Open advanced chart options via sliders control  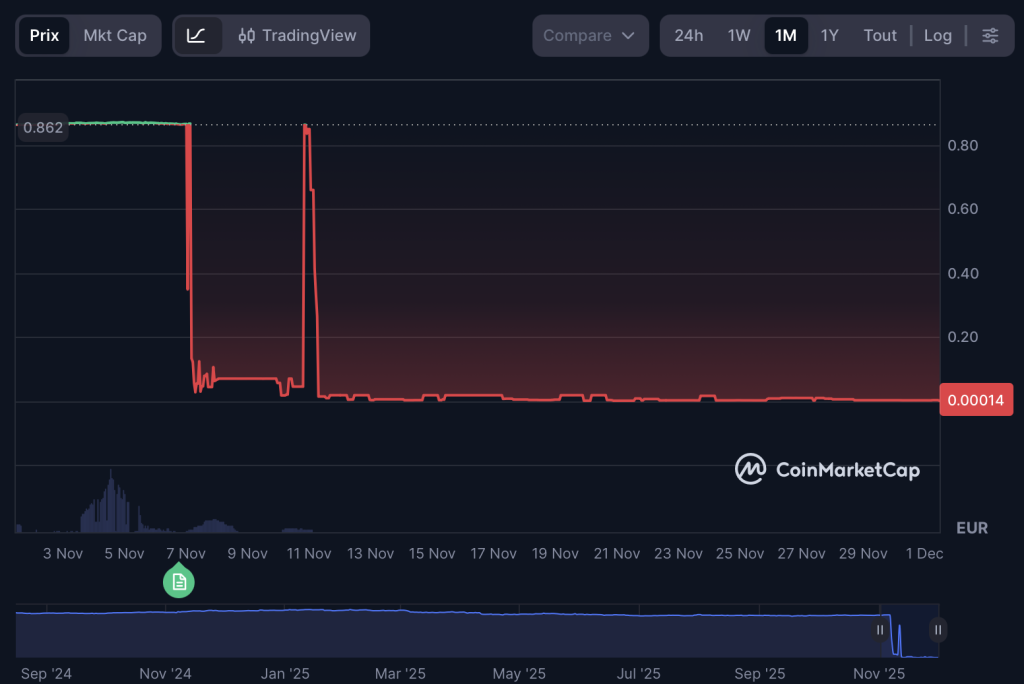coord(989,35)
